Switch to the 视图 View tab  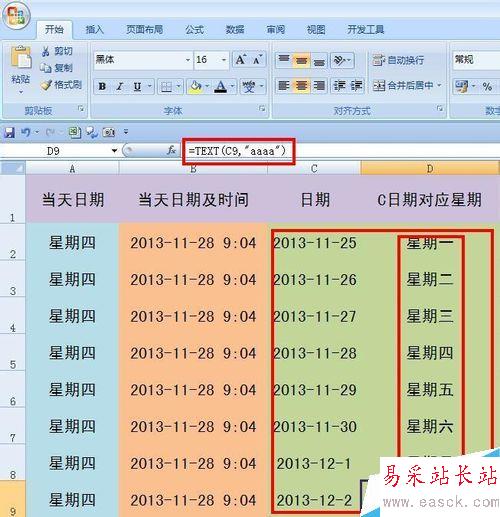[316, 30]
